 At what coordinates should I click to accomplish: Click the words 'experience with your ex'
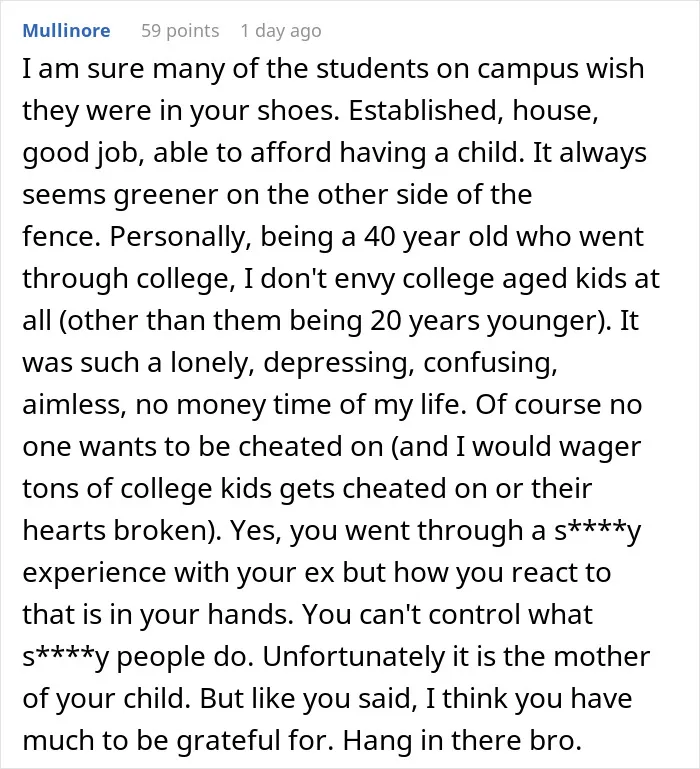pos(179,573)
